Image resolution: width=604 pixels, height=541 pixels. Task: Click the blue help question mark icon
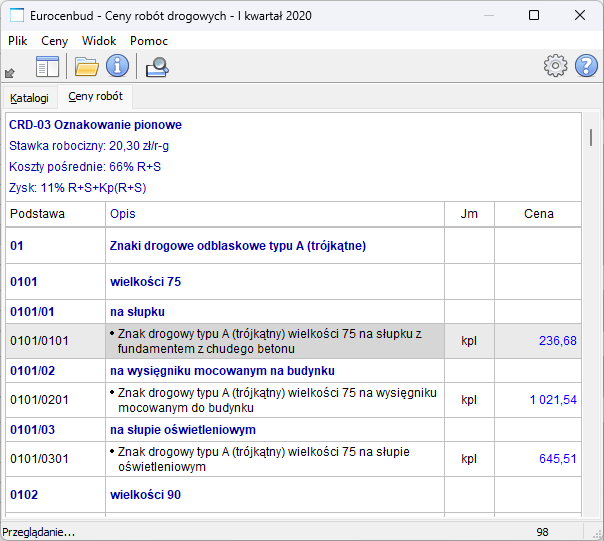[x=586, y=67]
